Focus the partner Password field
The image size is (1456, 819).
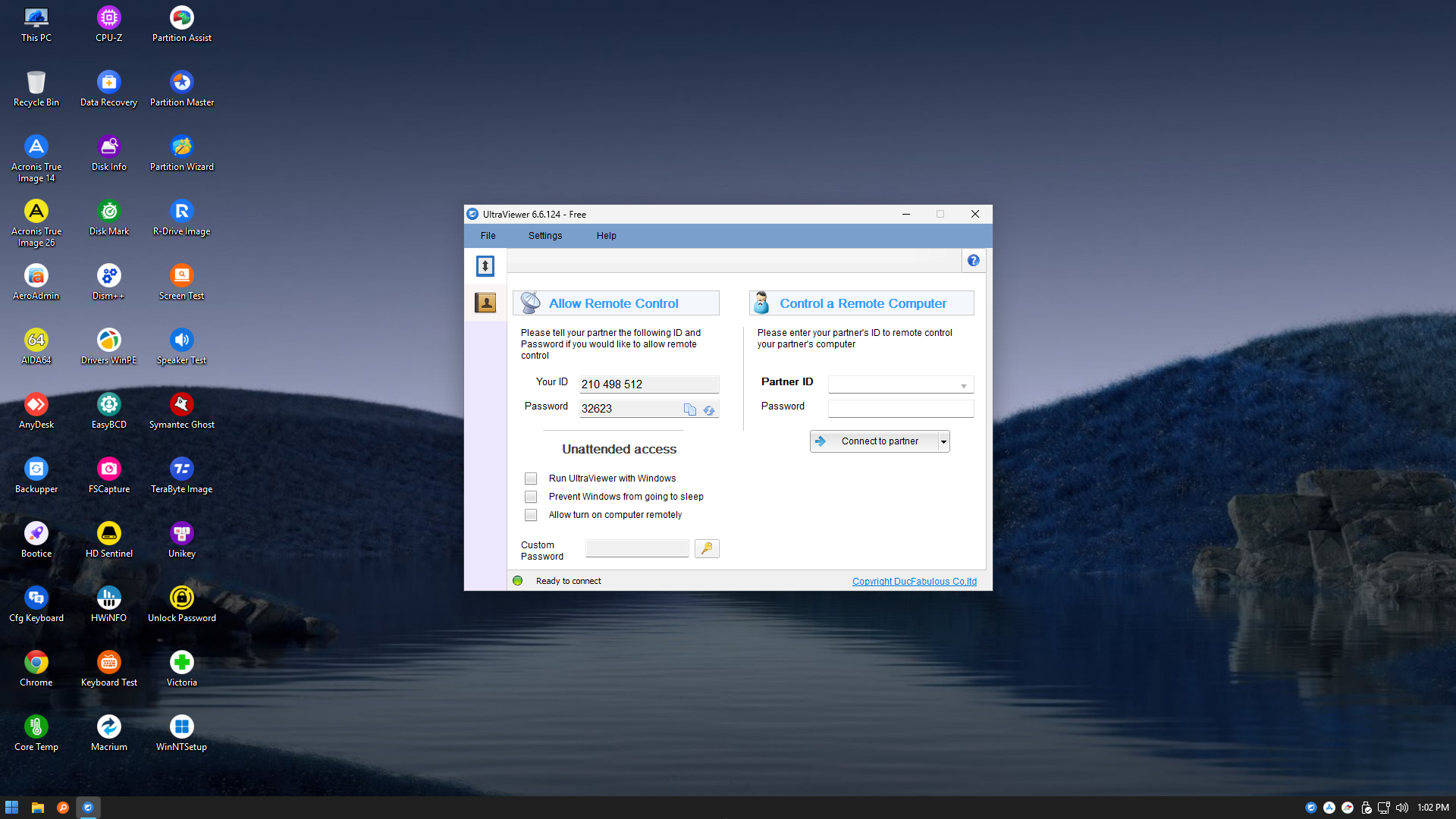[901, 408]
